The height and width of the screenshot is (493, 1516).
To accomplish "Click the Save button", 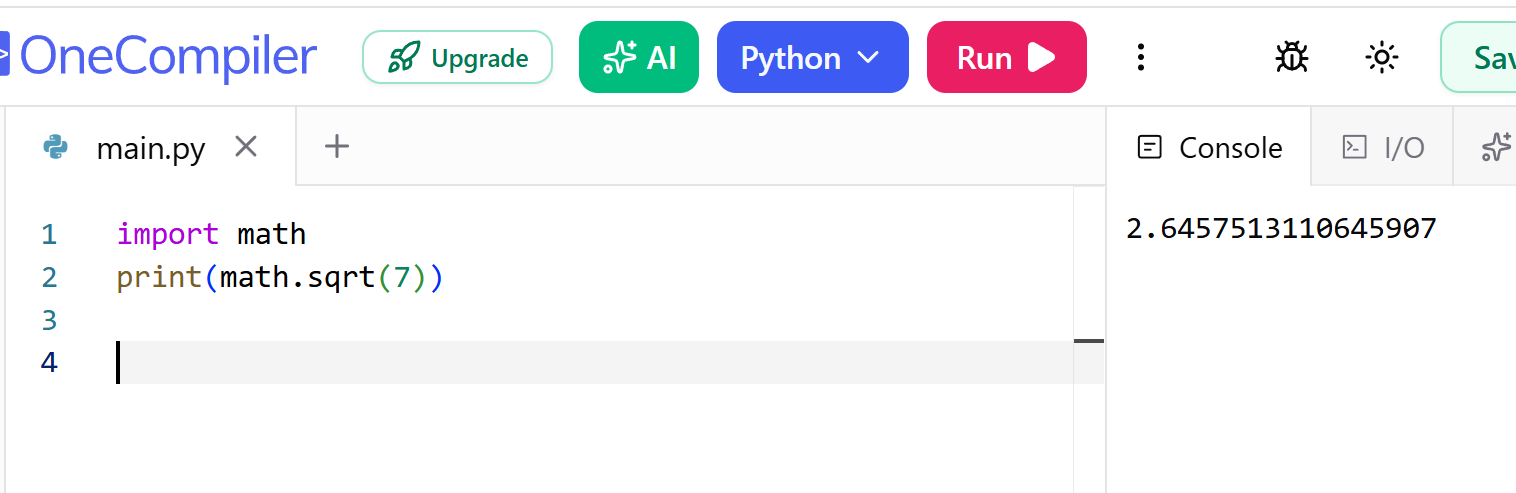I will pos(1480,58).
